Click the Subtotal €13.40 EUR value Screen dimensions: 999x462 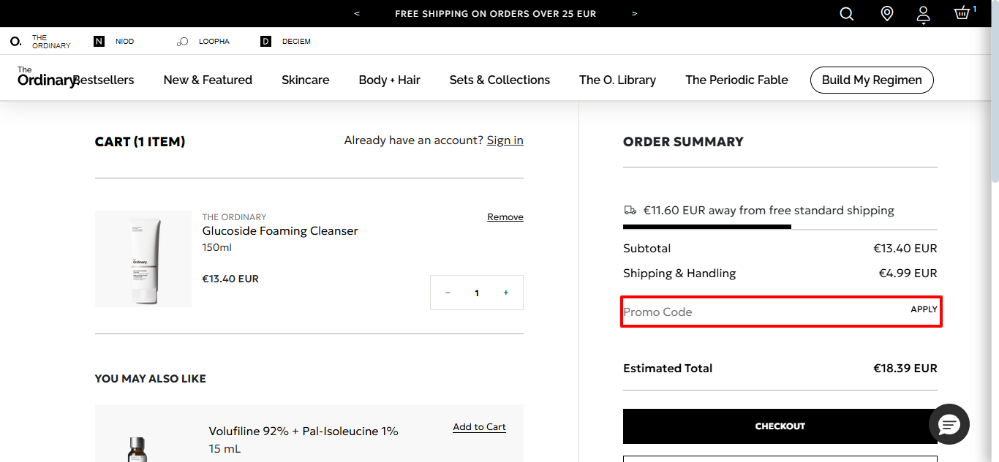[905, 248]
